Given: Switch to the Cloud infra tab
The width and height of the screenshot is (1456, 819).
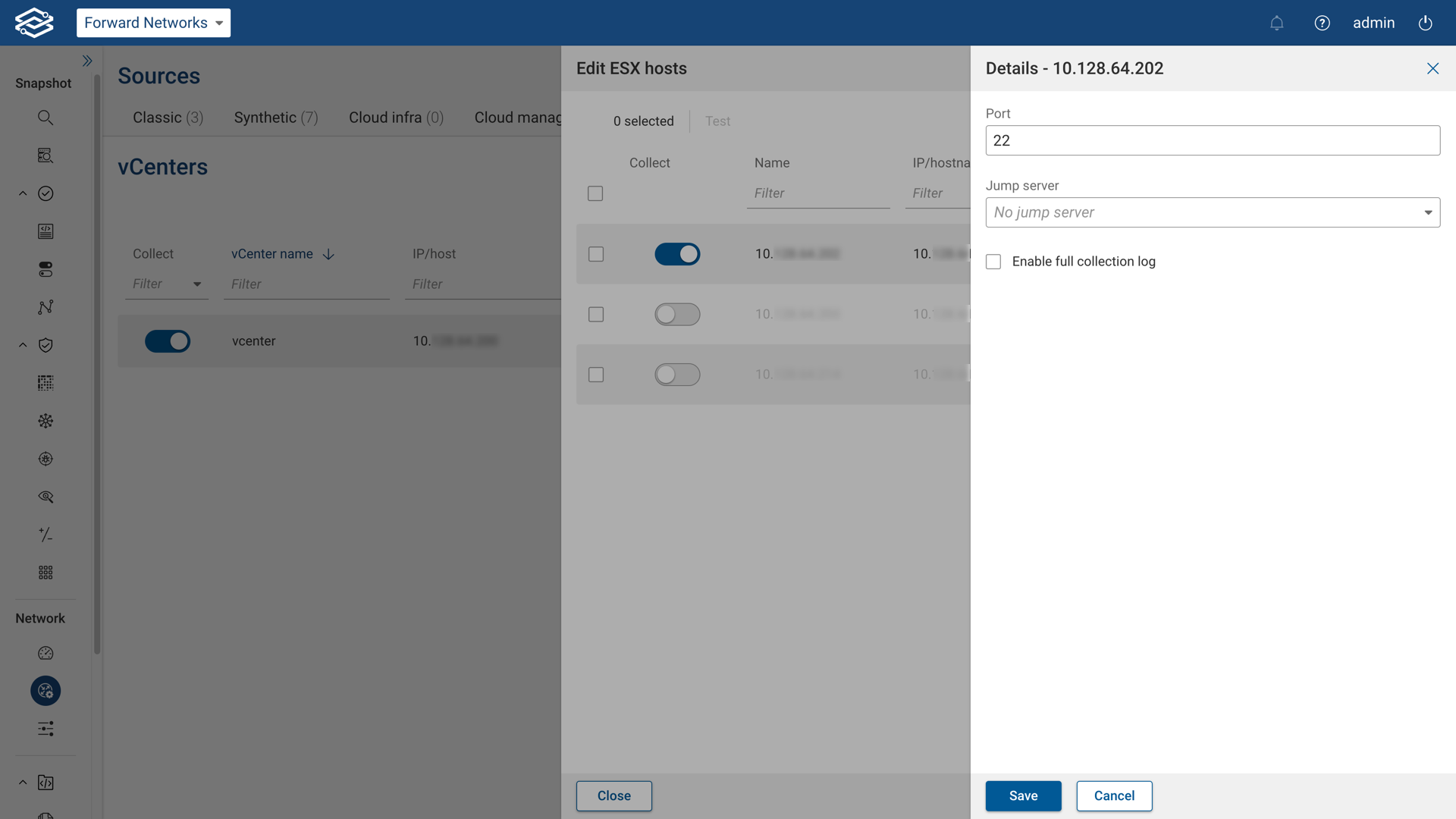Looking at the screenshot, I should point(395,118).
